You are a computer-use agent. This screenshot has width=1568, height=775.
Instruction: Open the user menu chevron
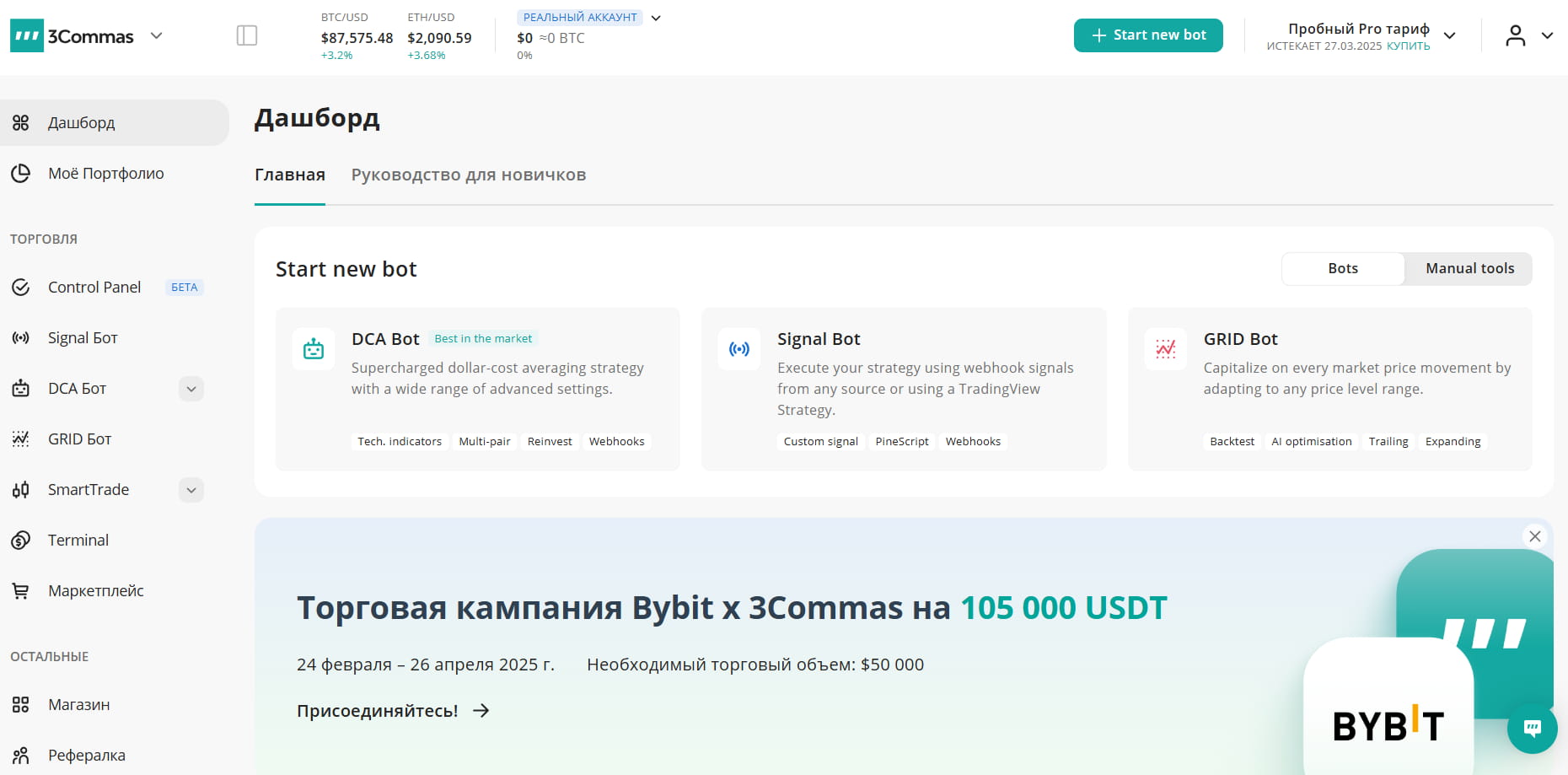coord(1547,35)
